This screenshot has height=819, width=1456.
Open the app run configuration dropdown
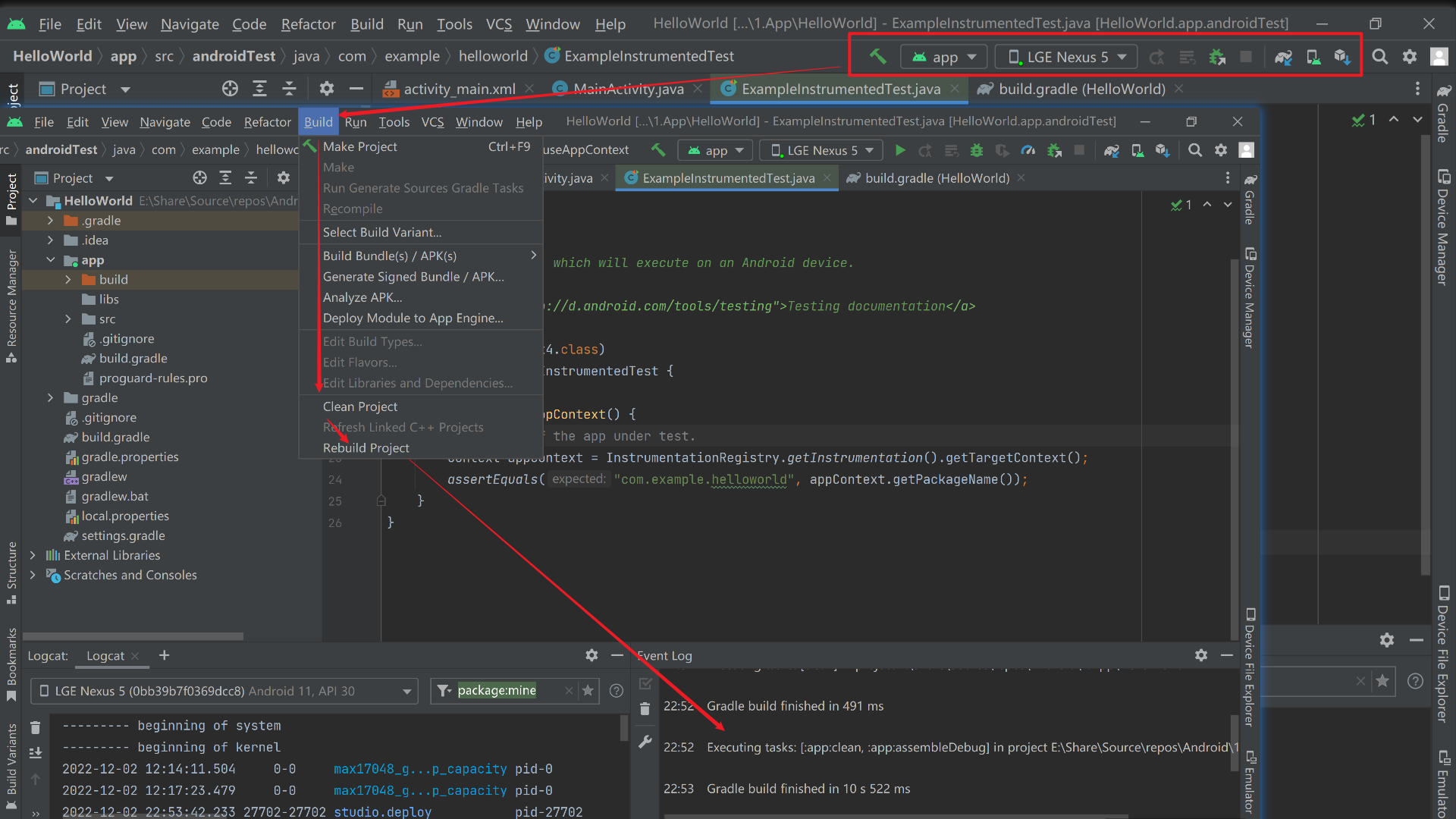(716, 150)
